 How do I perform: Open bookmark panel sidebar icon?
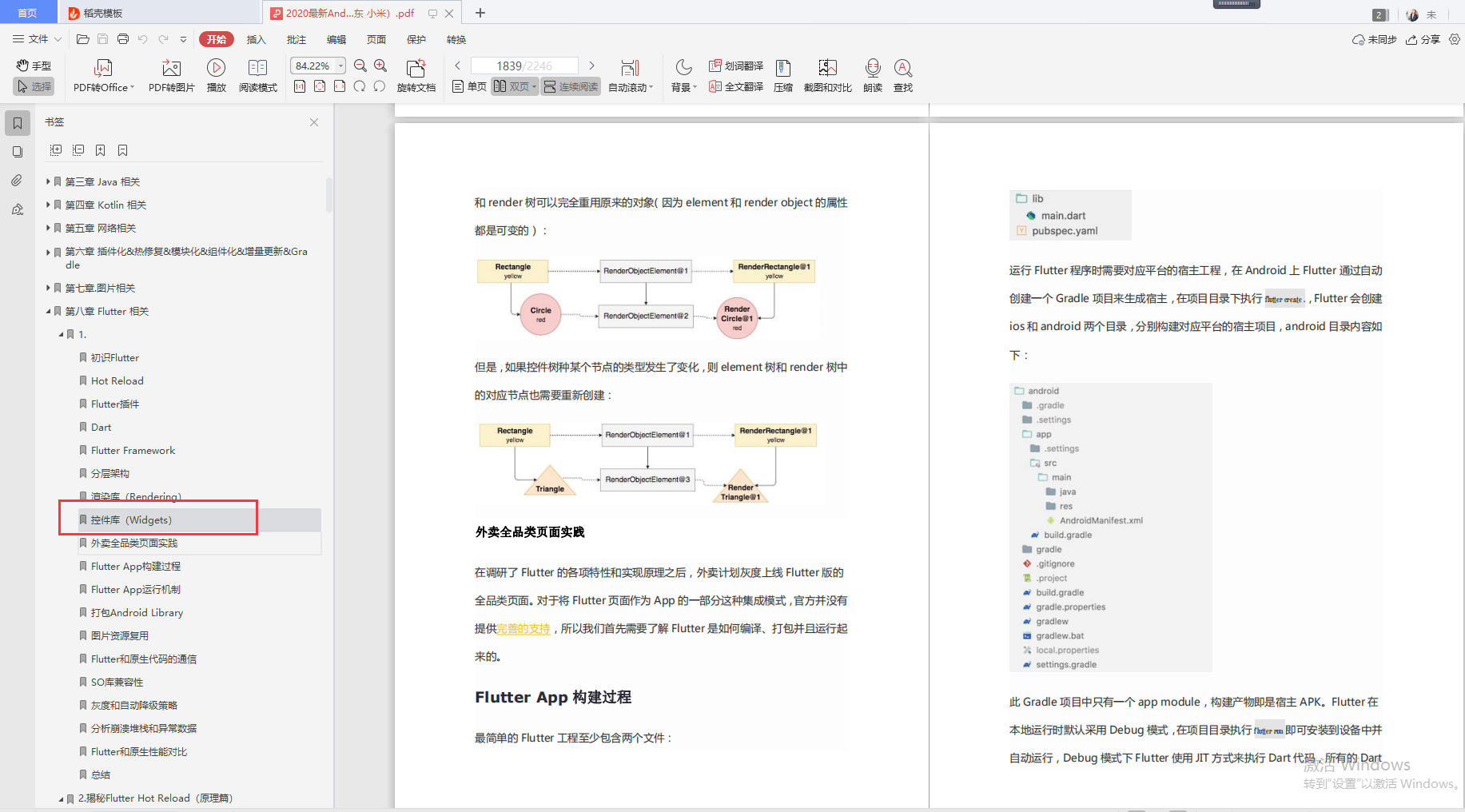18,123
